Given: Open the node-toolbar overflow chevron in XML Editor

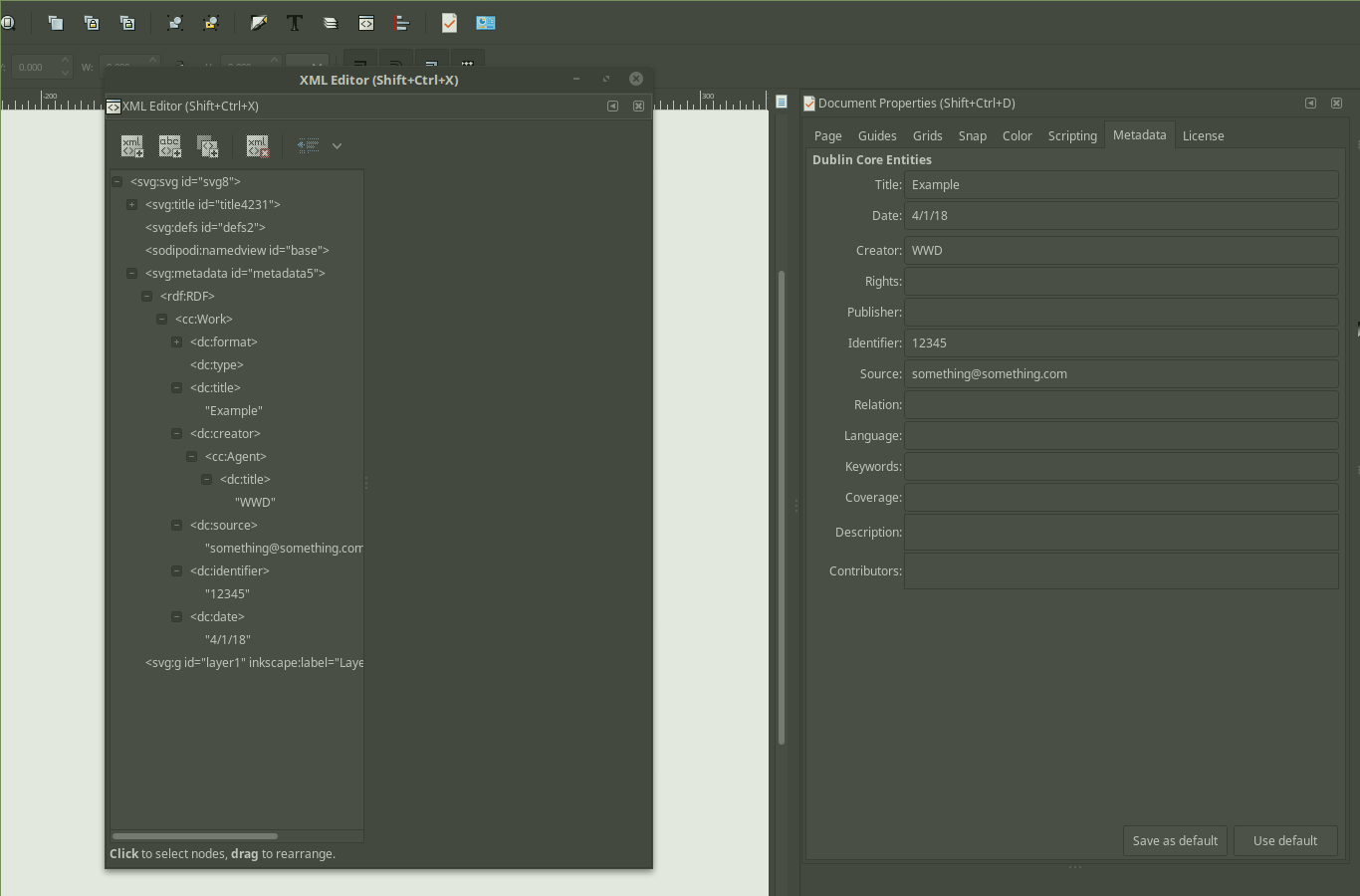Looking at the screenshot, I should [338, 146].
